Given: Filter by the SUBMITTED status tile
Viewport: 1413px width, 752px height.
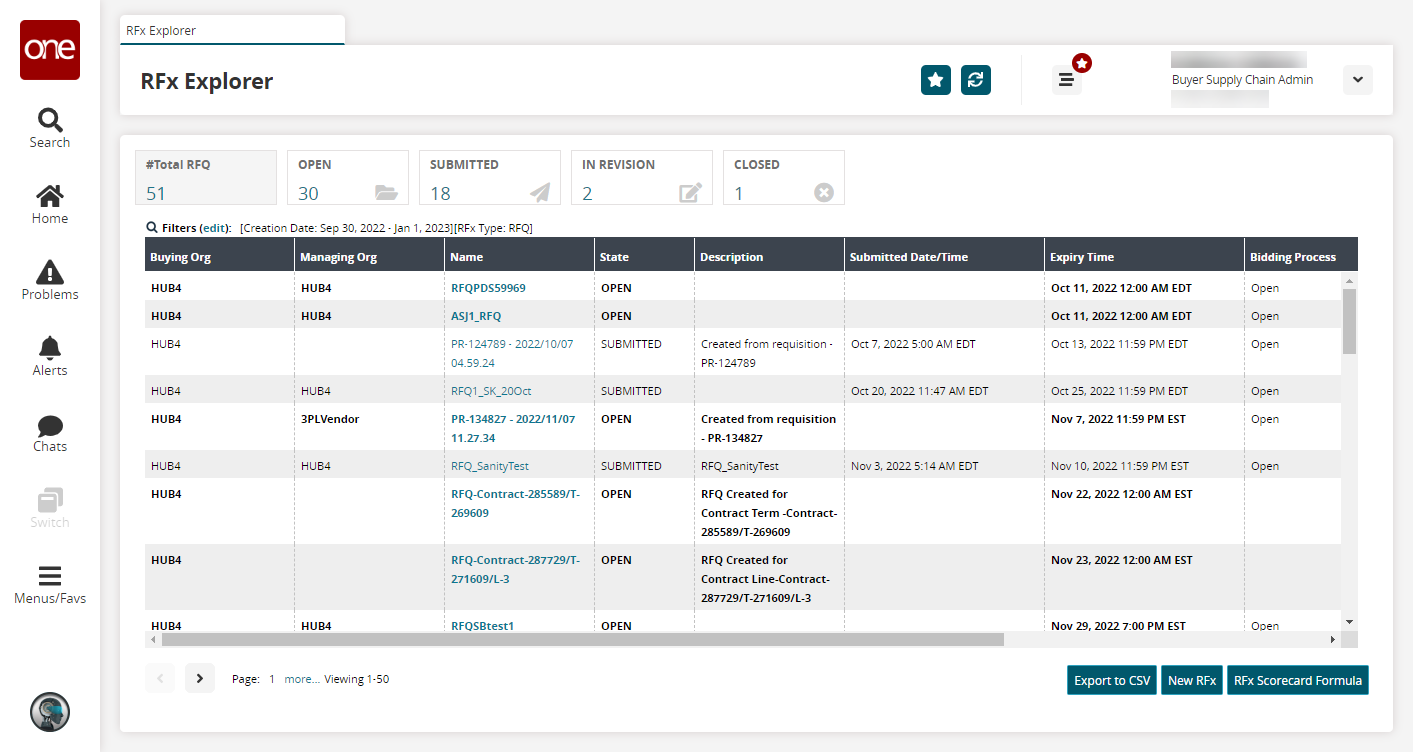Looking at the screenshot, I should pyautogui.click(x=489, y=178).
